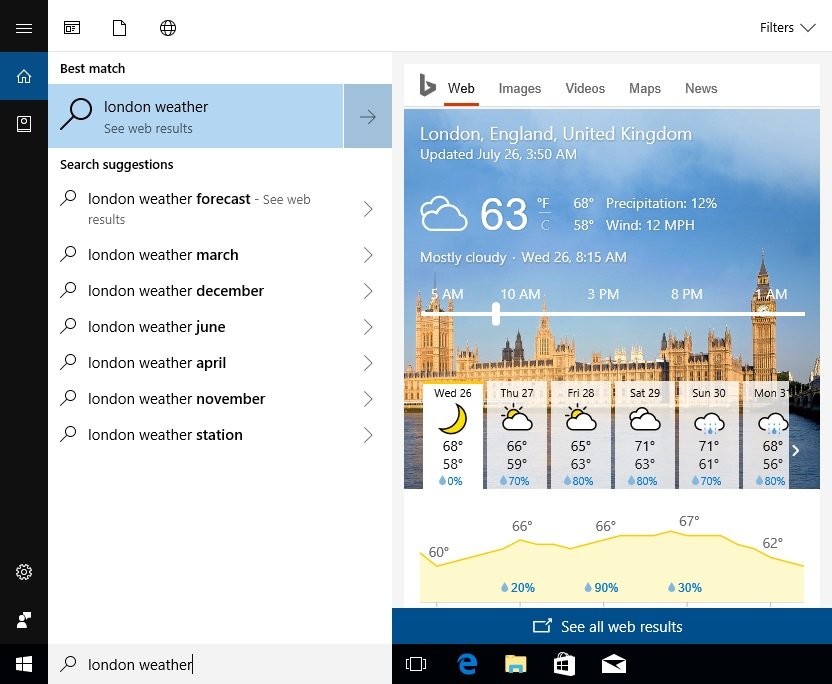Click See all web results
The image size is (832, 684).
[611, 627]
